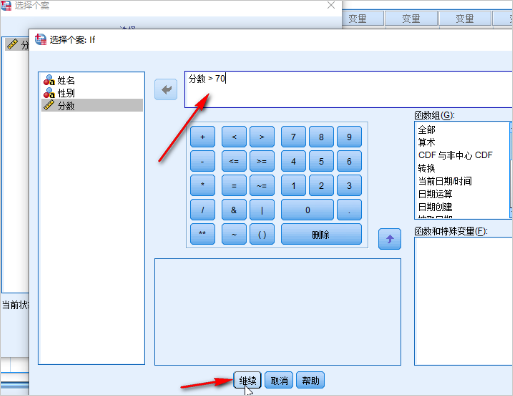Click the plus operator key
Viewport: 513px width, 396px height.
(x=202, y=137)
